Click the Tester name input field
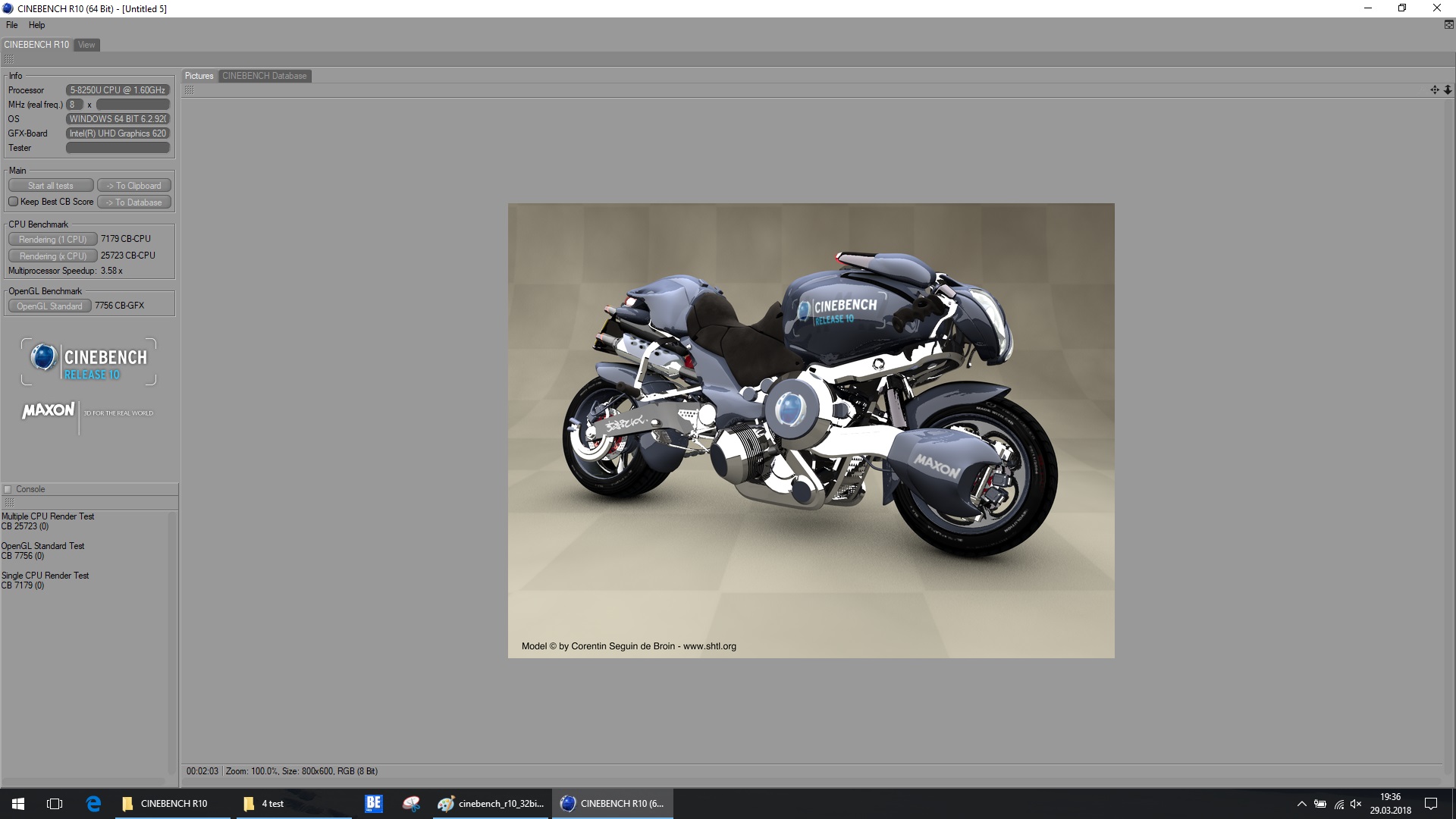This screenshot has height=819, width=1456. pyautogui.click(x=118, y=148)
